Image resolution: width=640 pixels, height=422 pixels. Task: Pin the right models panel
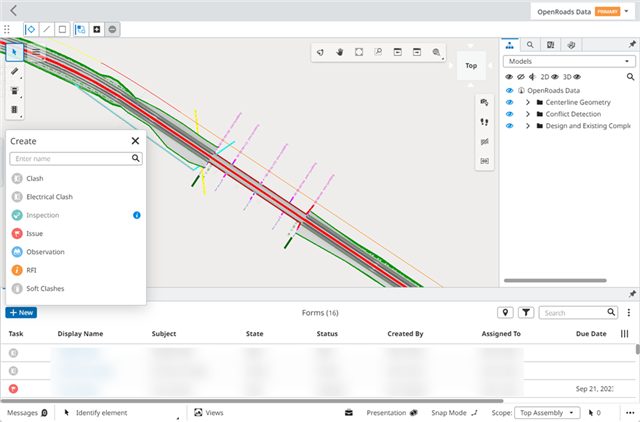632,44
